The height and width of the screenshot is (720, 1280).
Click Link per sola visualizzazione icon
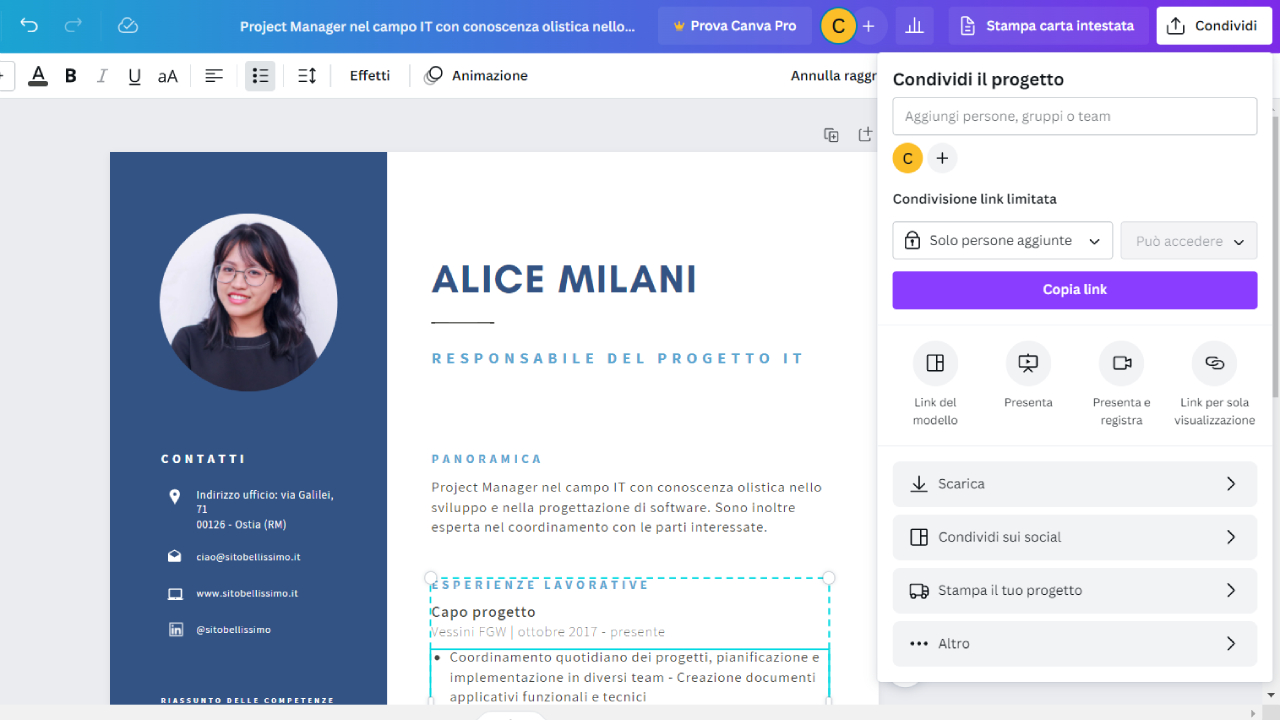pos(1214,364)
